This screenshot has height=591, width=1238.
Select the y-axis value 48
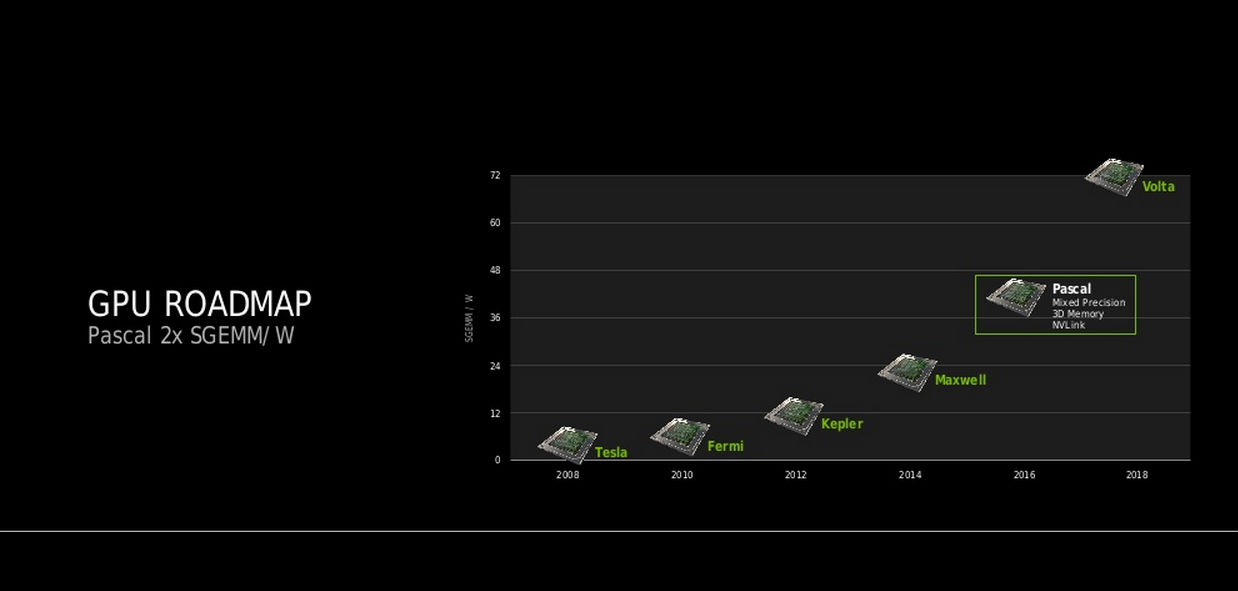coord(495,271)
